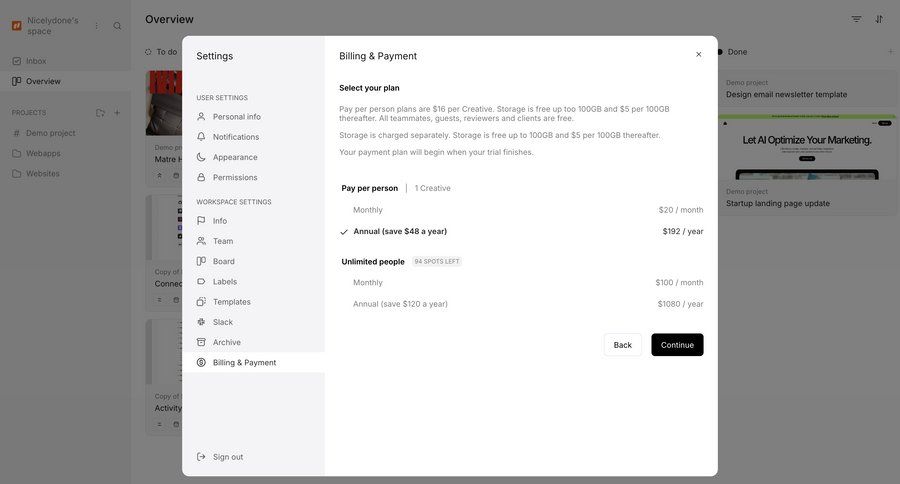The height and width of the screenshot is (484, 900).
Task: Choose Annual unlimited people plan
Action: coord(400,304)
